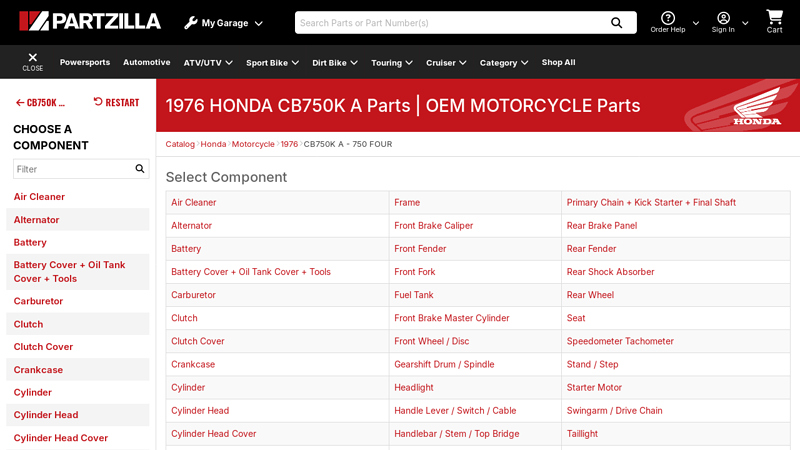Open Rear Wheel component
The height and width of the screenshot is (450, 800).
tap(590, 295)
